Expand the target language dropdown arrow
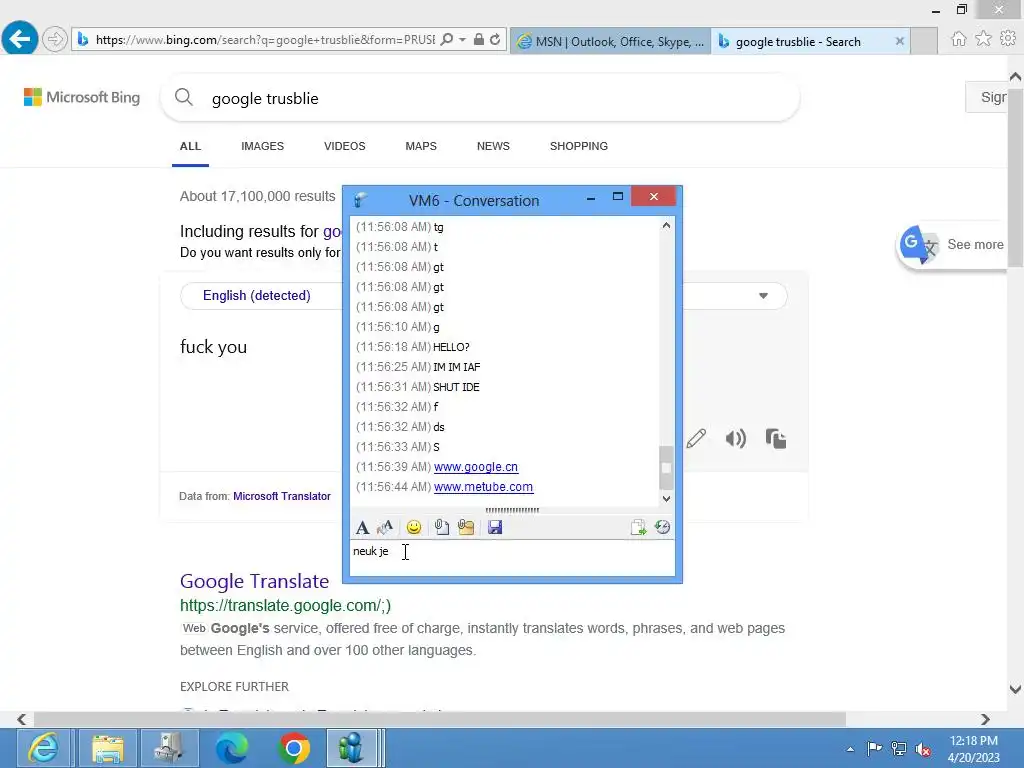1024x768 pixels. coord(763,296)
